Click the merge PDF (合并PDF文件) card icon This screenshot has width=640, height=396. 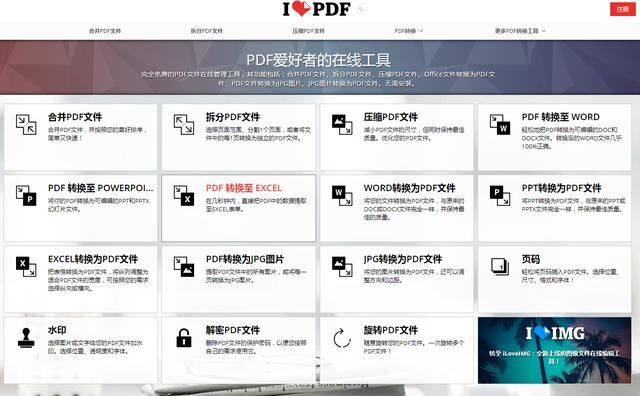[x=26, y=125]
